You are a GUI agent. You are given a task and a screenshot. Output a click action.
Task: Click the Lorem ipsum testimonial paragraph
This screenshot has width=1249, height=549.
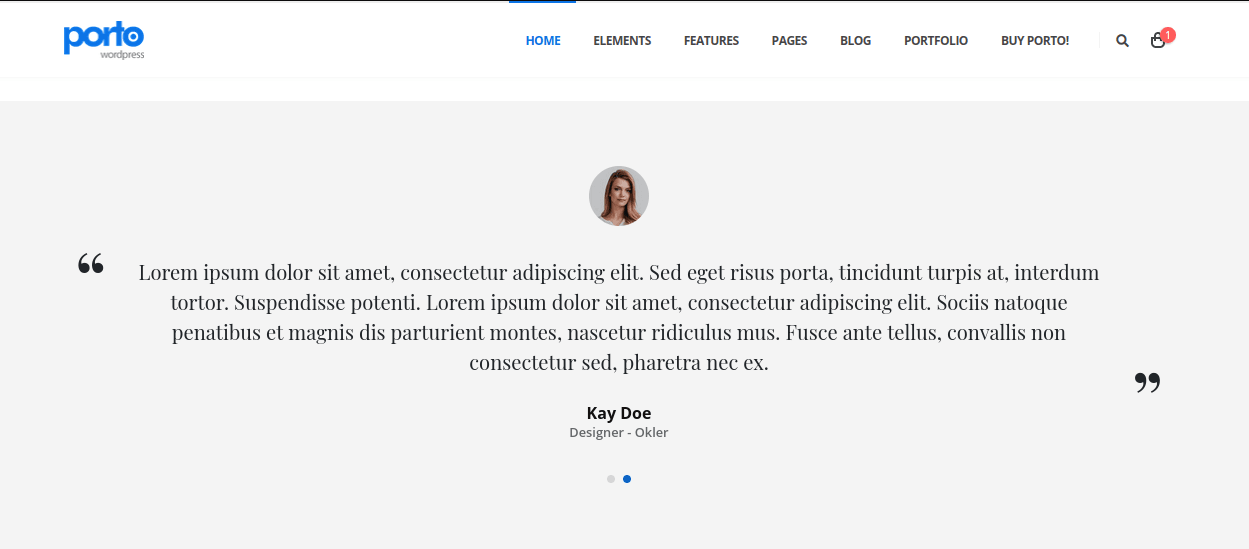(x=618, y=317)
